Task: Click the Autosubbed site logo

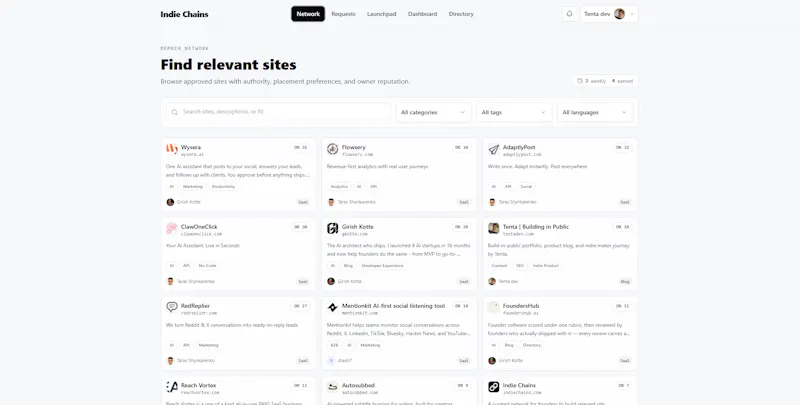Action: click(x=333, y=387)
